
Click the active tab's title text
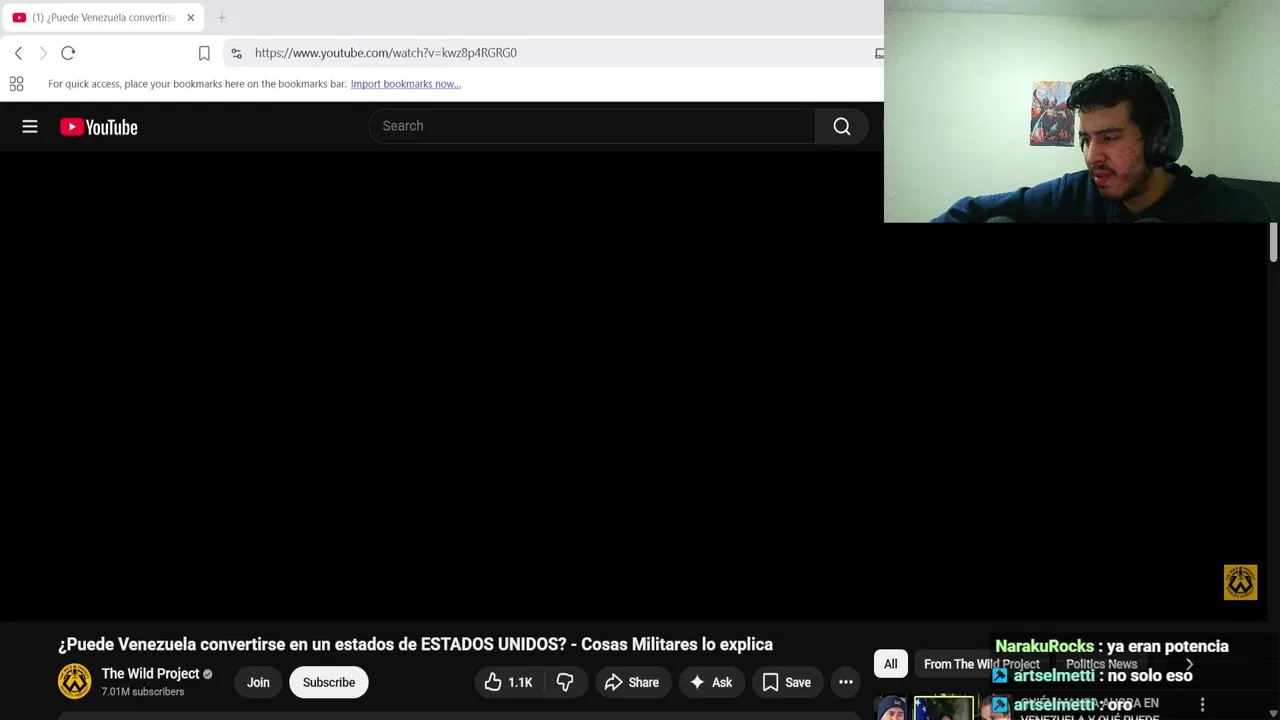tap(104, 17)
